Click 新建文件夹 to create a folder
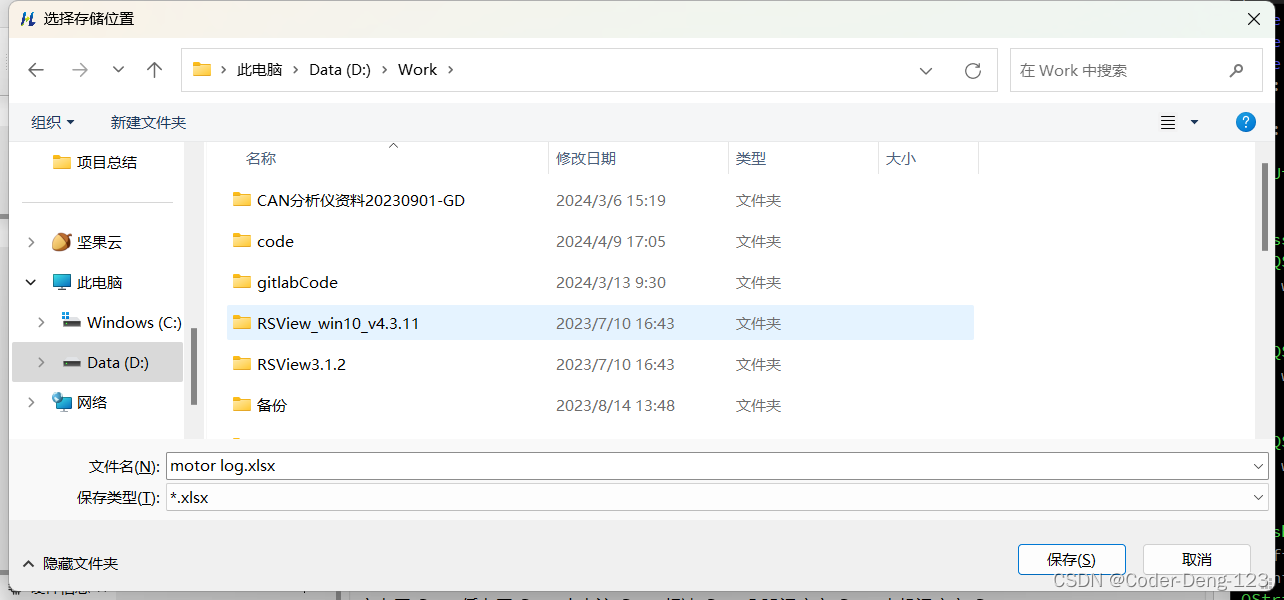Viewport: 1284px width, 600px height. click(148, 121)
